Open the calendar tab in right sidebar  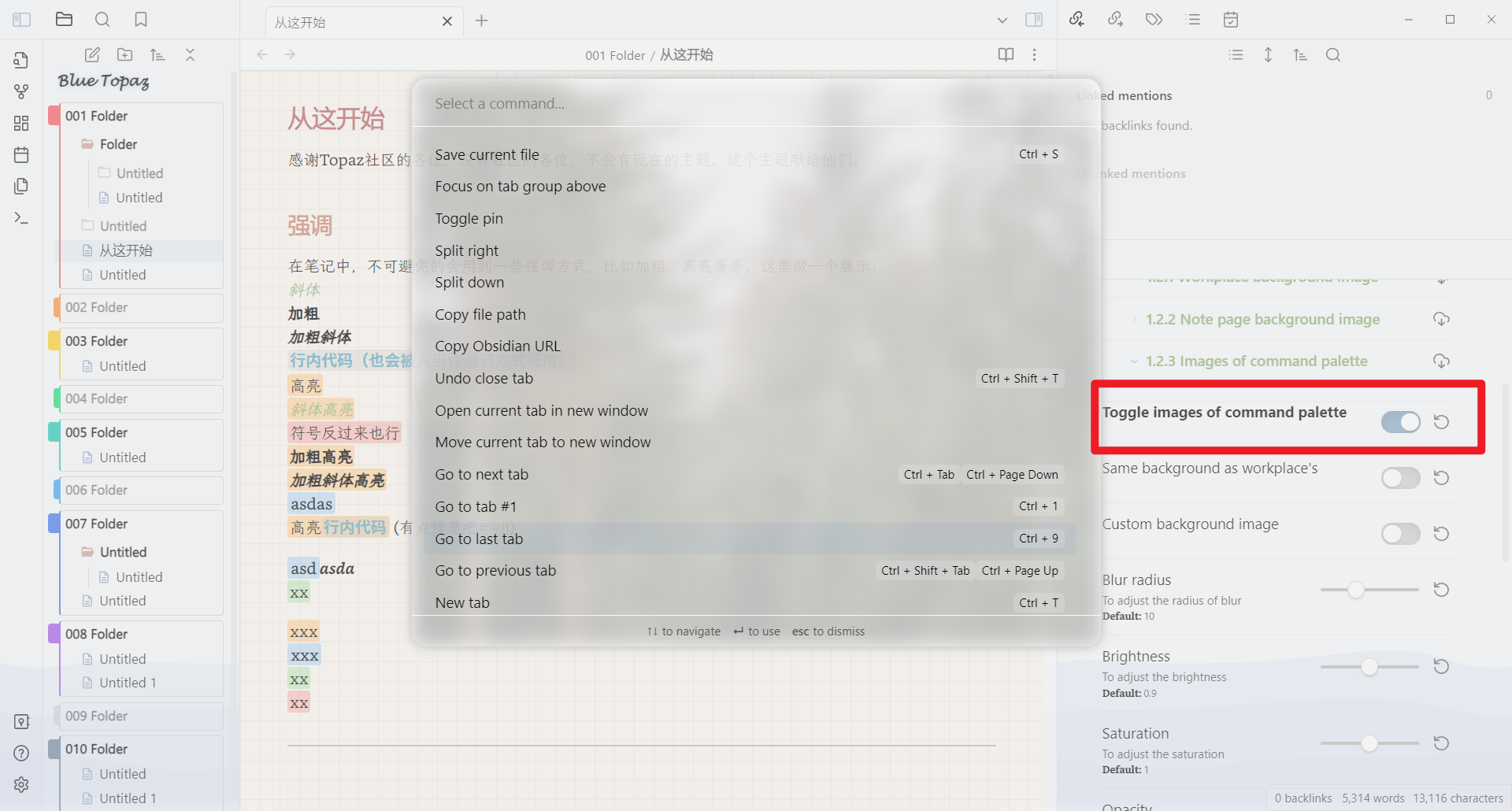[x=1231, y=20]
